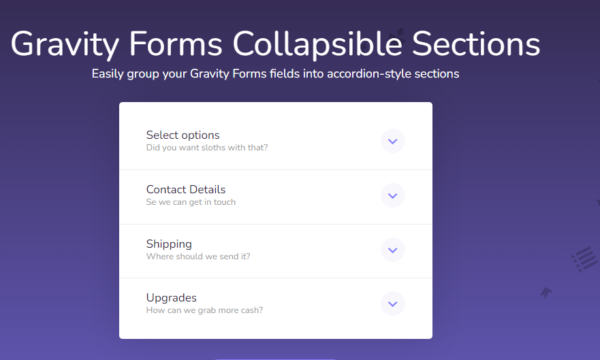This screenshot has height=360, width=600.
Task: Click 'How can we grab more cash?' text
Action: (x=204, y=310)
